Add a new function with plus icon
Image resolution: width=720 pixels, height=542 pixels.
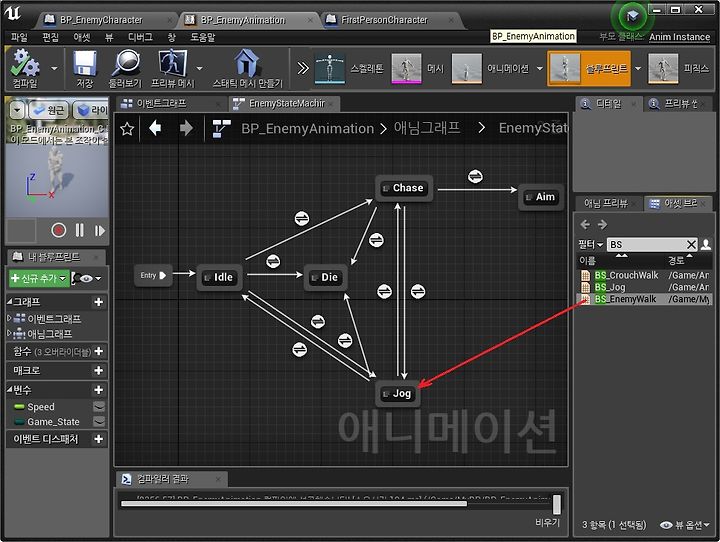tap(98, 351)
